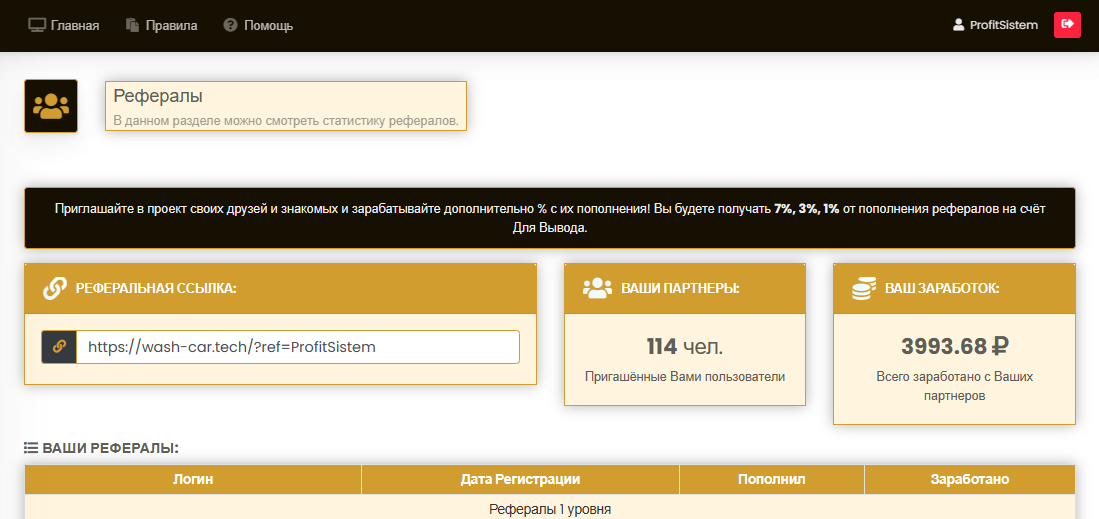
Task: Click the list icon beside Ваши рефералы
Action: 31,448
